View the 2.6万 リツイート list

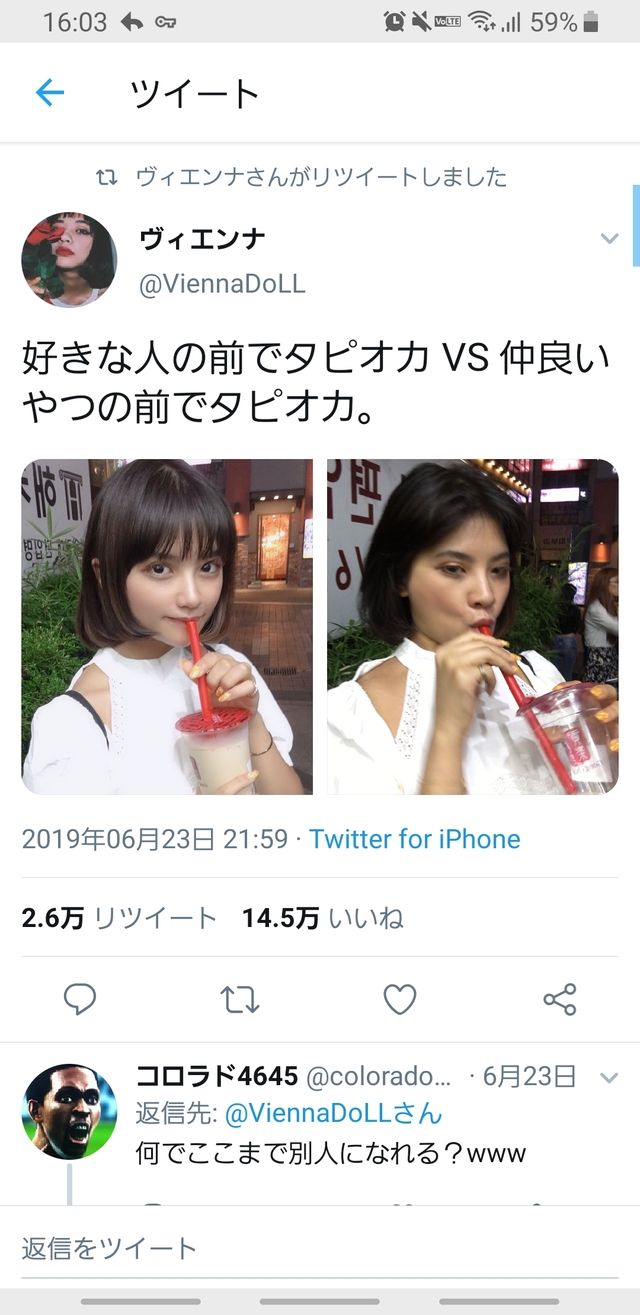(119, 918)
